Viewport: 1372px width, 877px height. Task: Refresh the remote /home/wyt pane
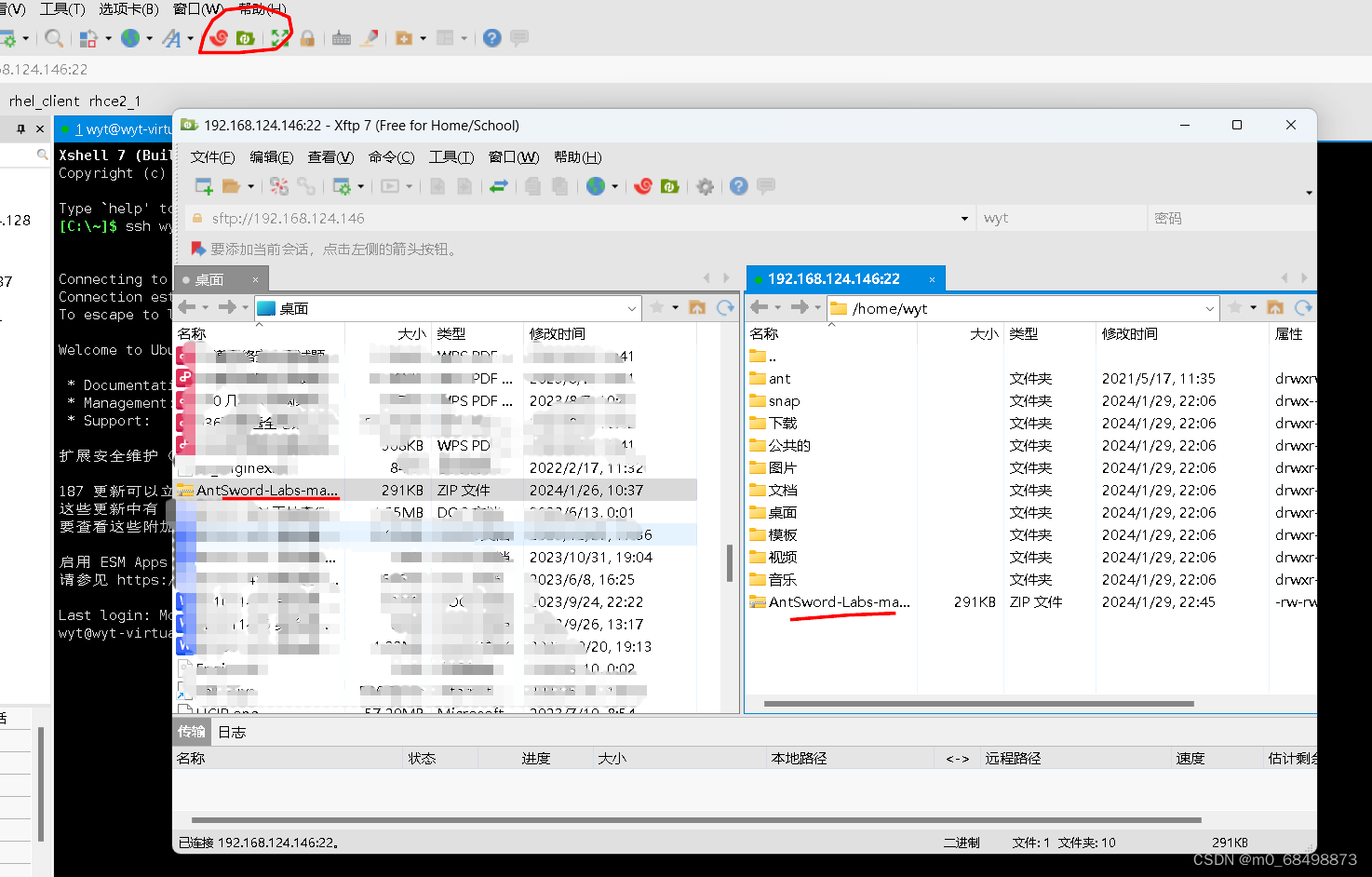coord(1303,308)
